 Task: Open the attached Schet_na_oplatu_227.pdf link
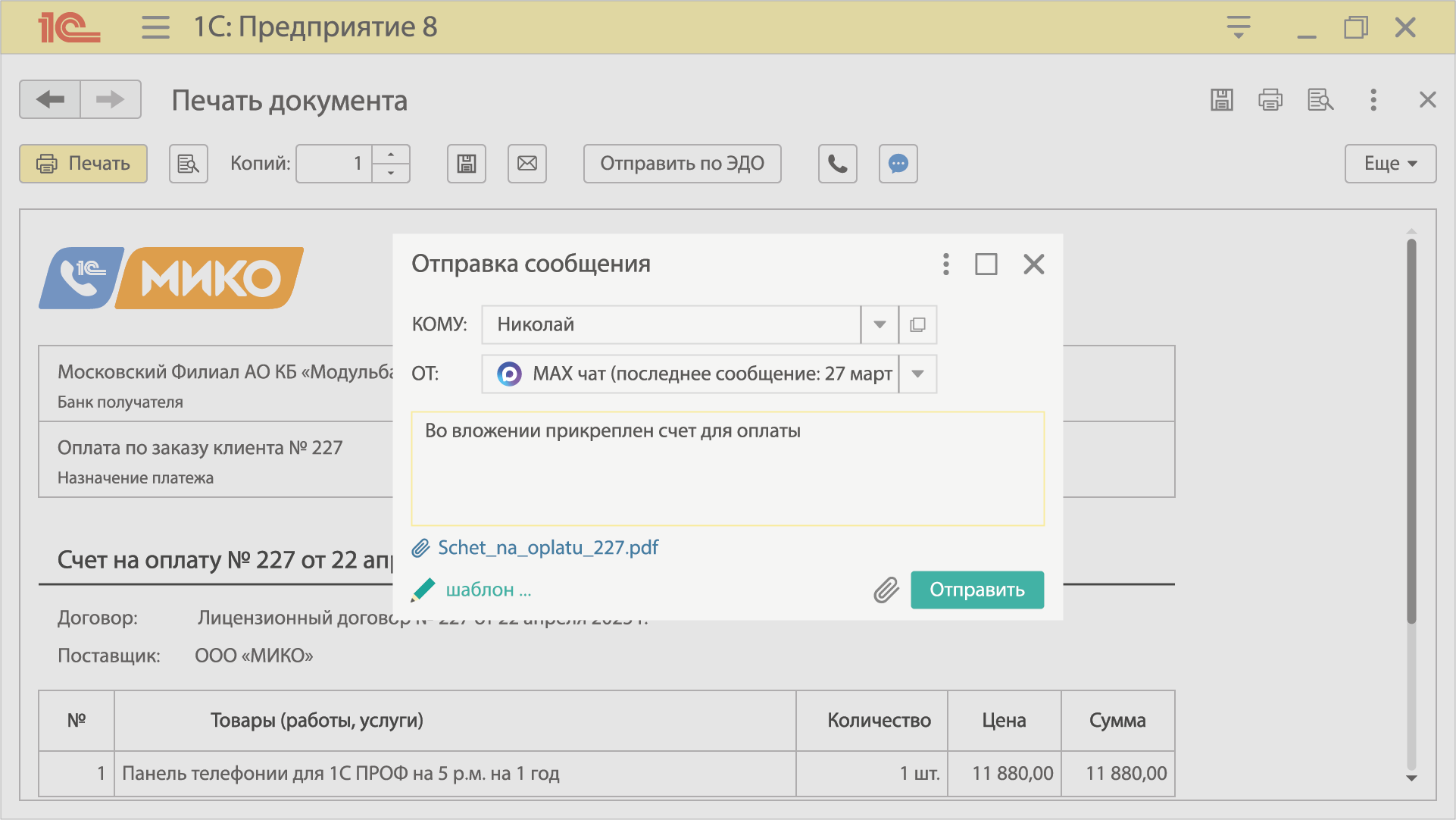[x=548, y=548]
